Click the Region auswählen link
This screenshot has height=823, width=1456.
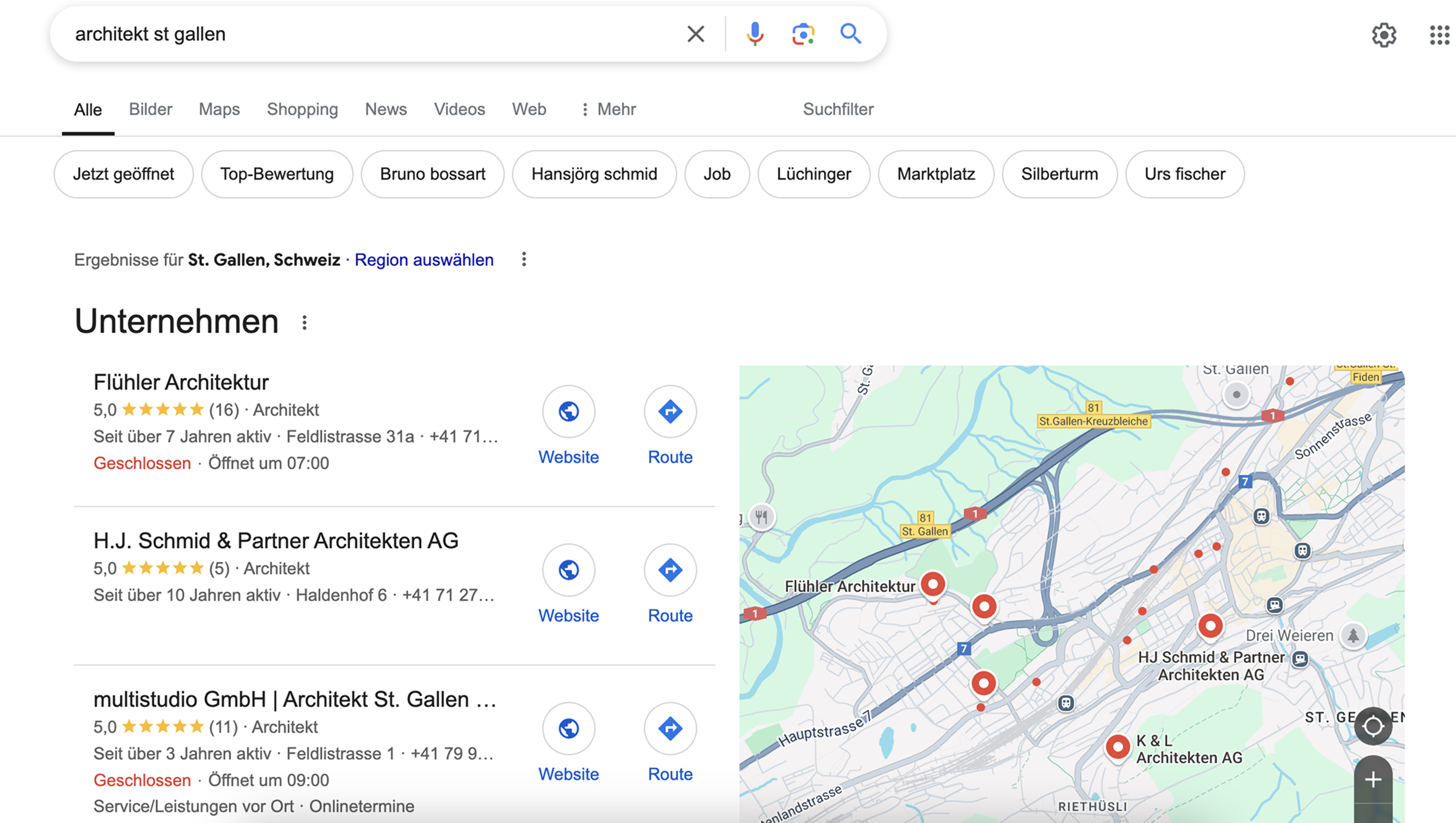coord(424,260)
